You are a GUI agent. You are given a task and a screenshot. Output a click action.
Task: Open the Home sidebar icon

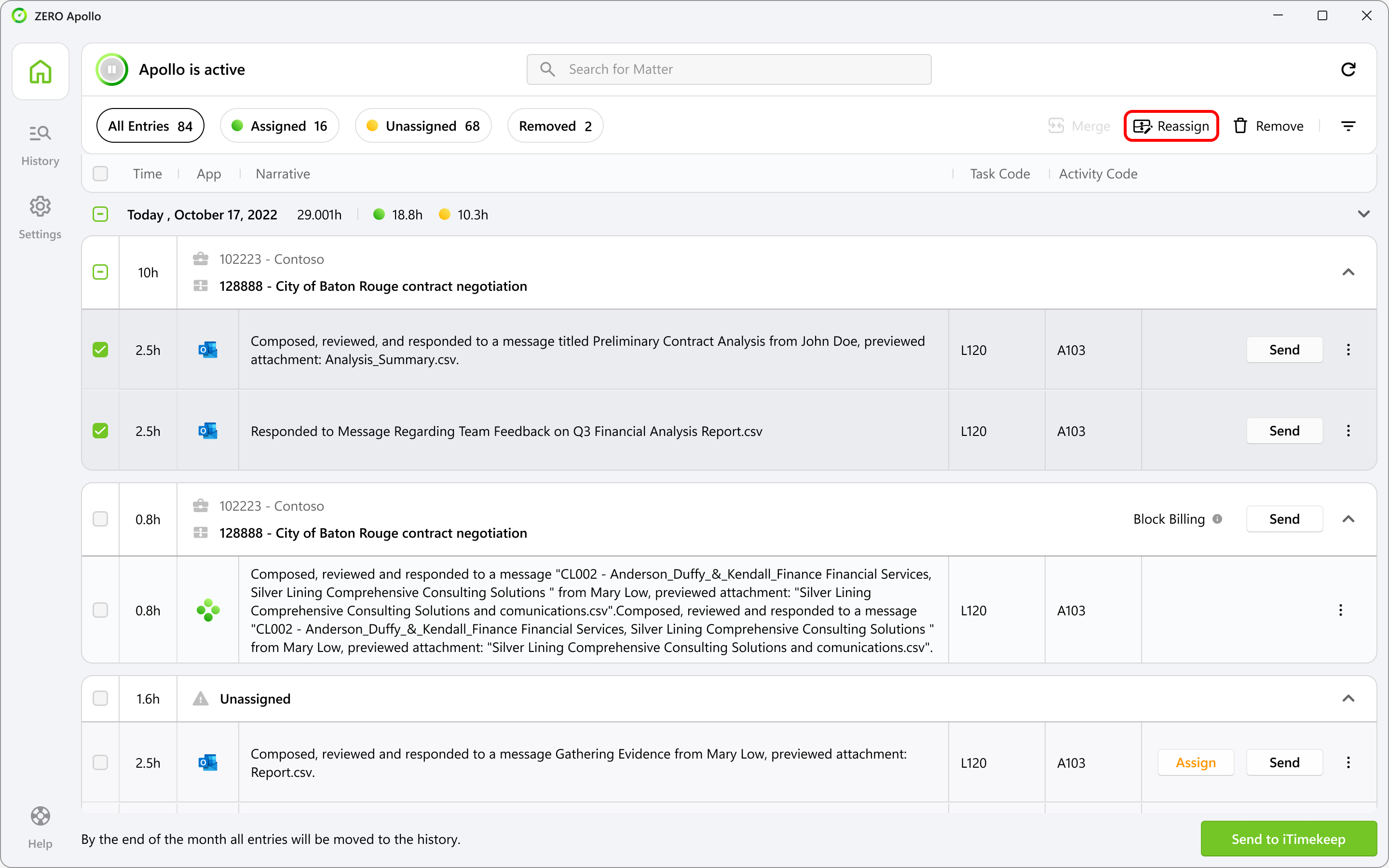click(40, 72)
